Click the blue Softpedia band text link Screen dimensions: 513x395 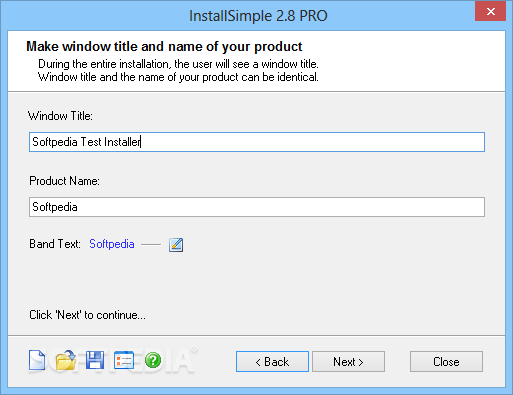point(112,244)
